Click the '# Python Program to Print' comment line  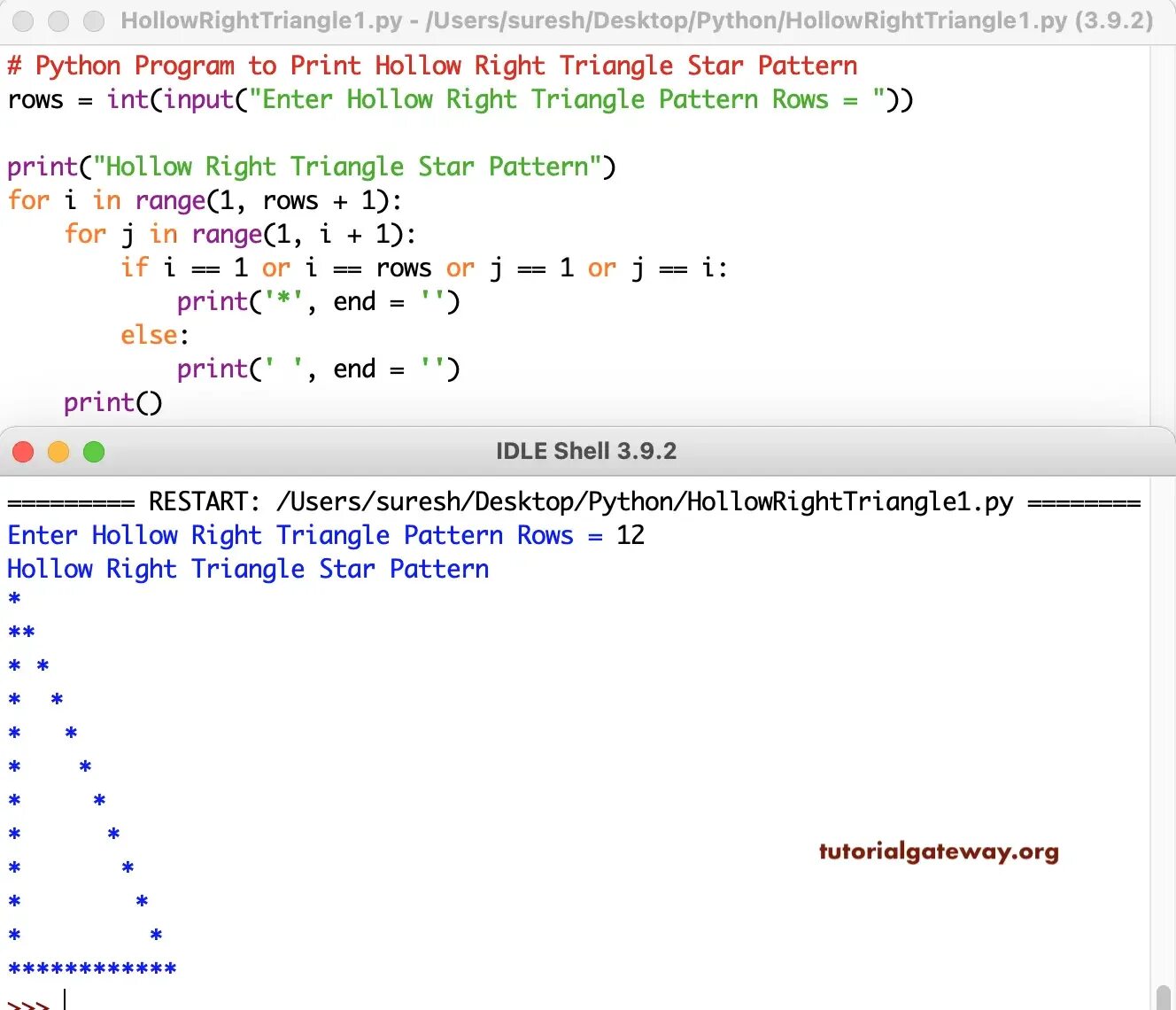[432, 66]
